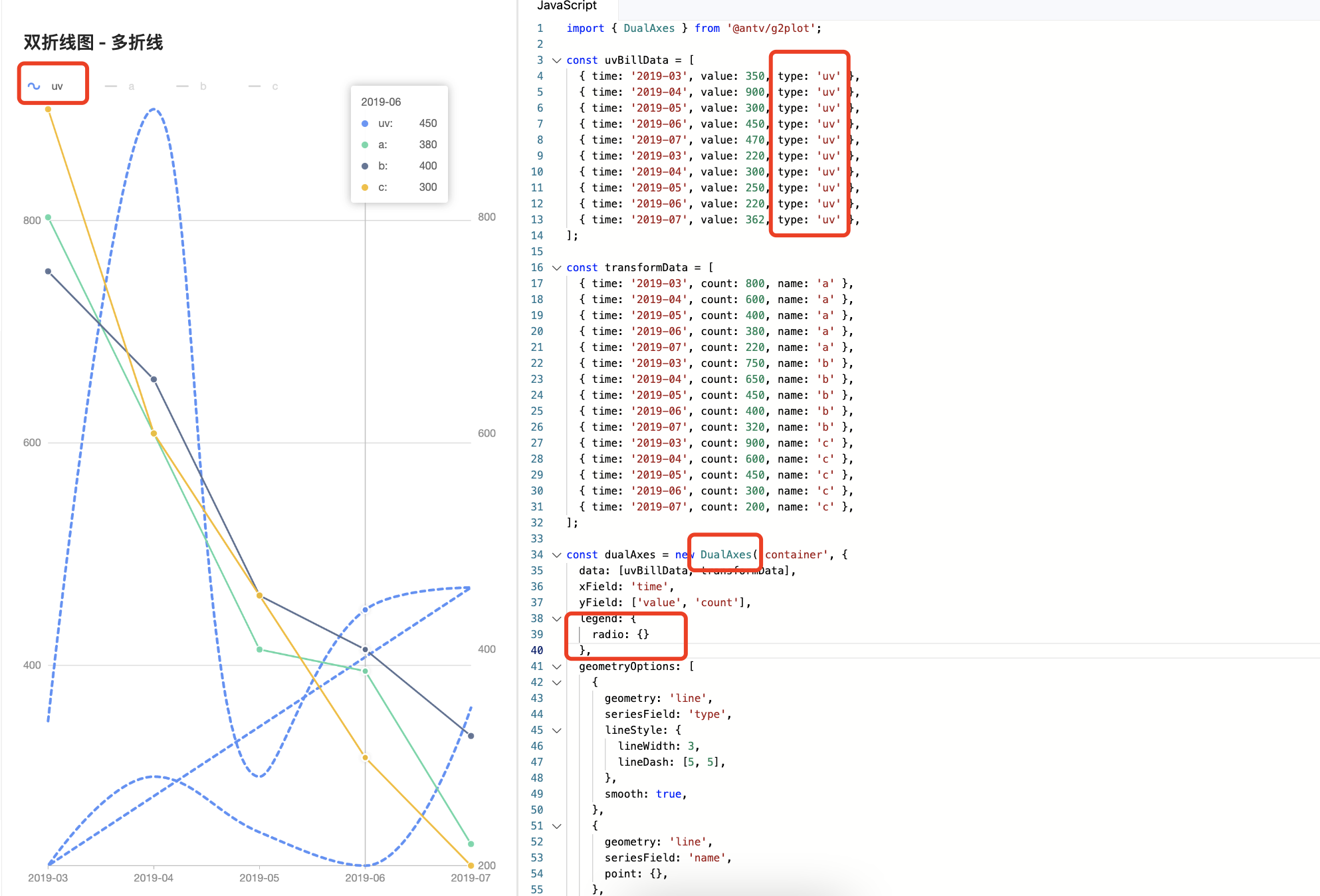The image size is (1320, 896).
Task: Collapse geometryOptions array on line 41
Action: [557, 667]
